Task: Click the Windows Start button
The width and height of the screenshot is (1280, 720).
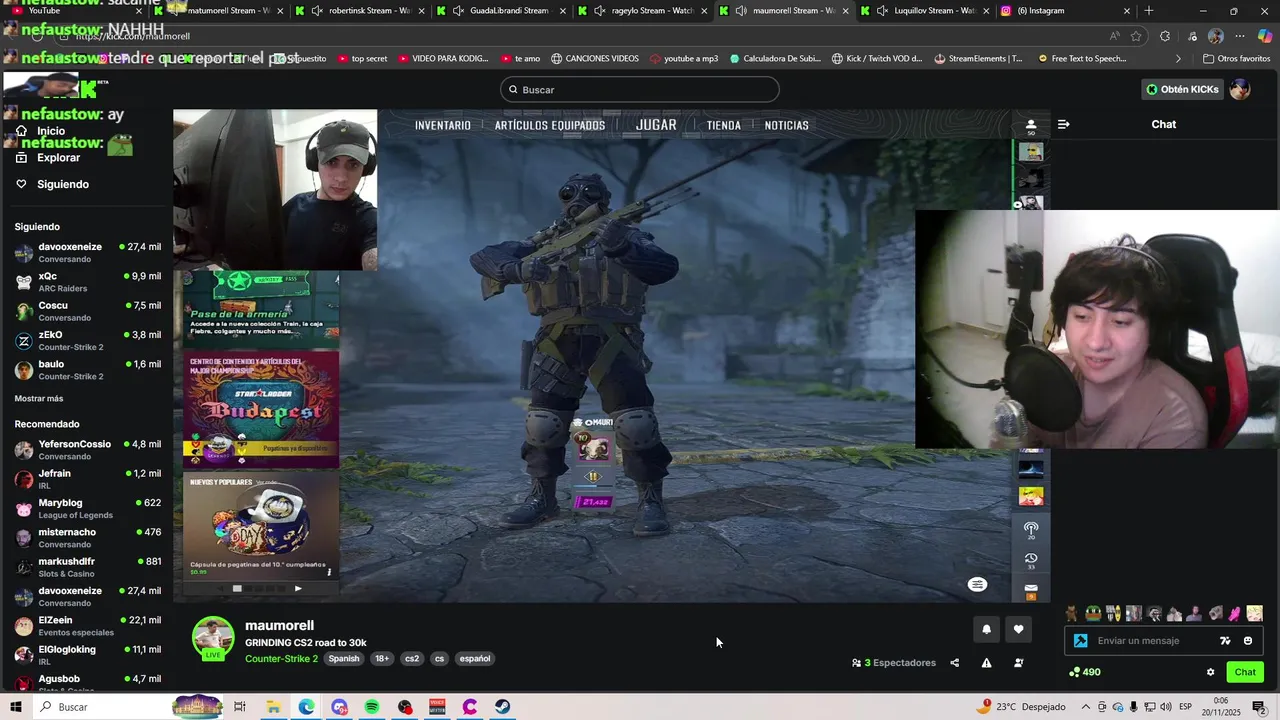Action: [16, 707]
